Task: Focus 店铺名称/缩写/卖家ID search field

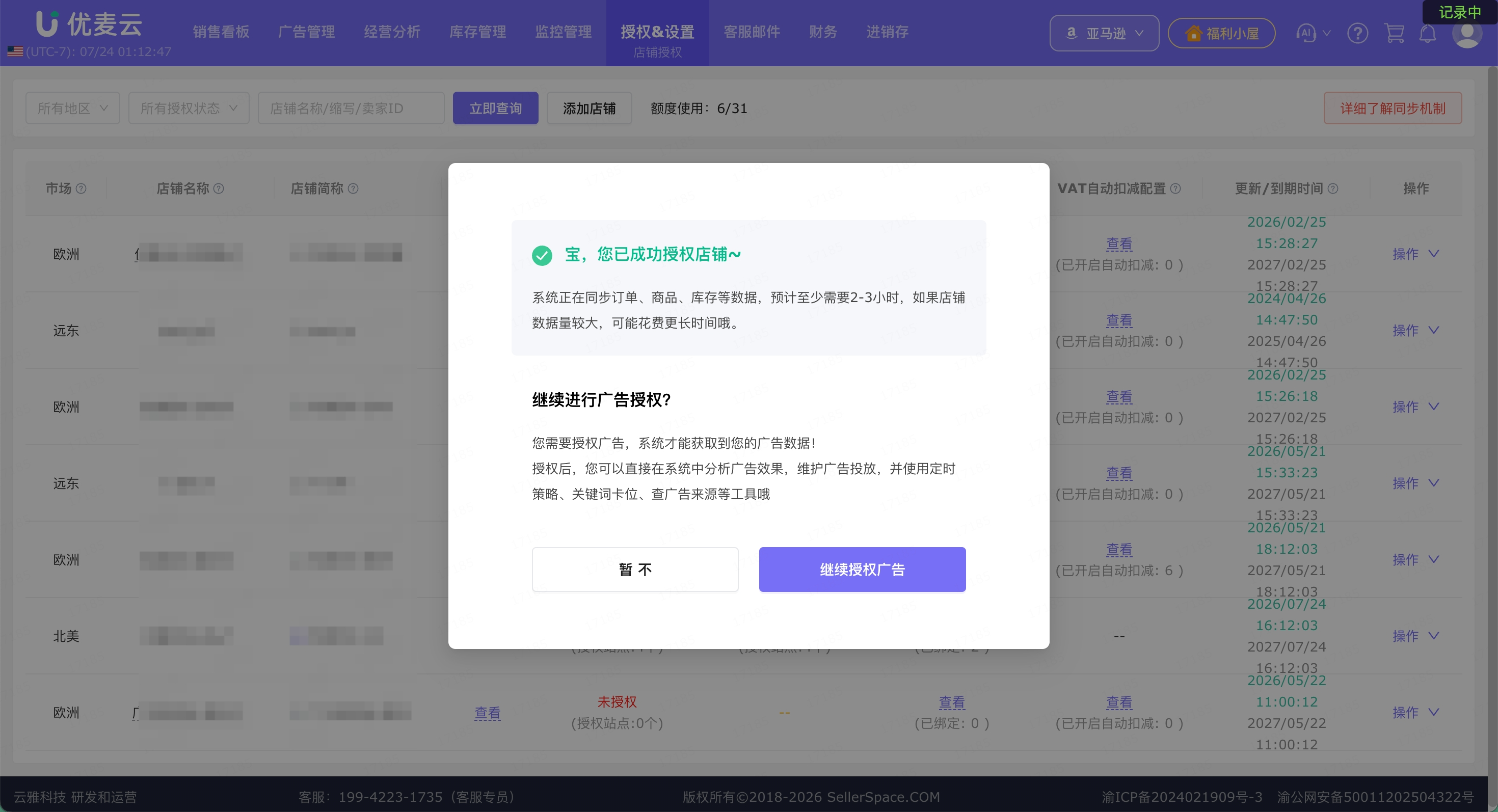Action: [x=351, y=108]
